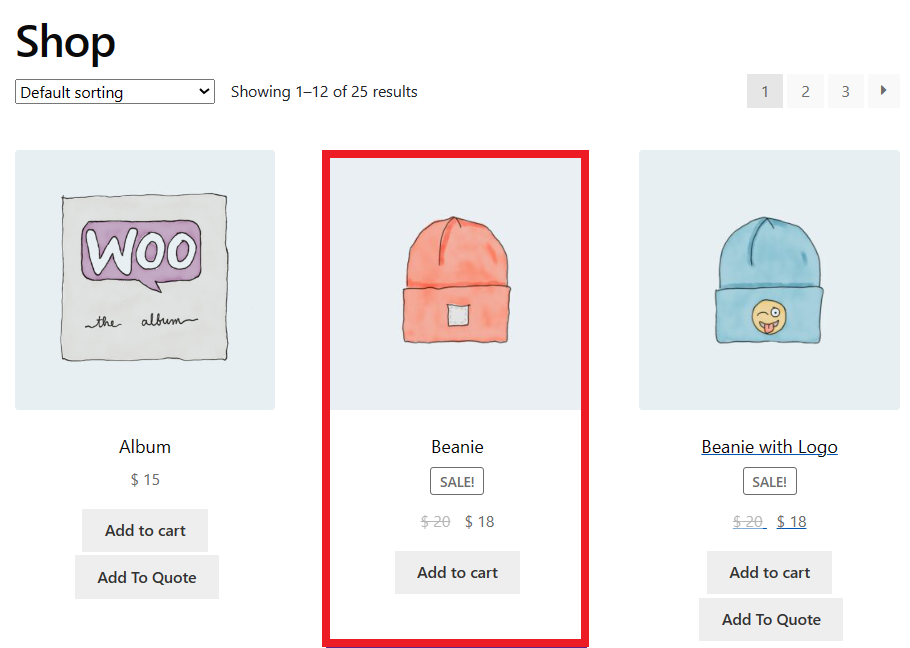Select pagination page 1
The height and width of the screenshot is (648, 910).
765,91
